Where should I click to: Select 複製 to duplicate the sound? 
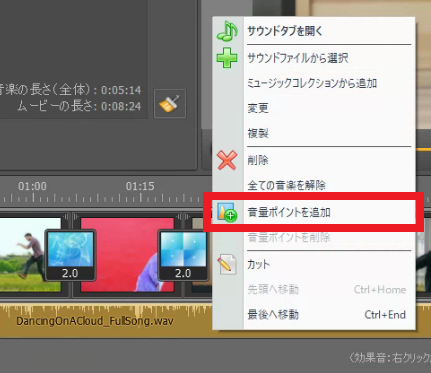click(x=258, y=134)
